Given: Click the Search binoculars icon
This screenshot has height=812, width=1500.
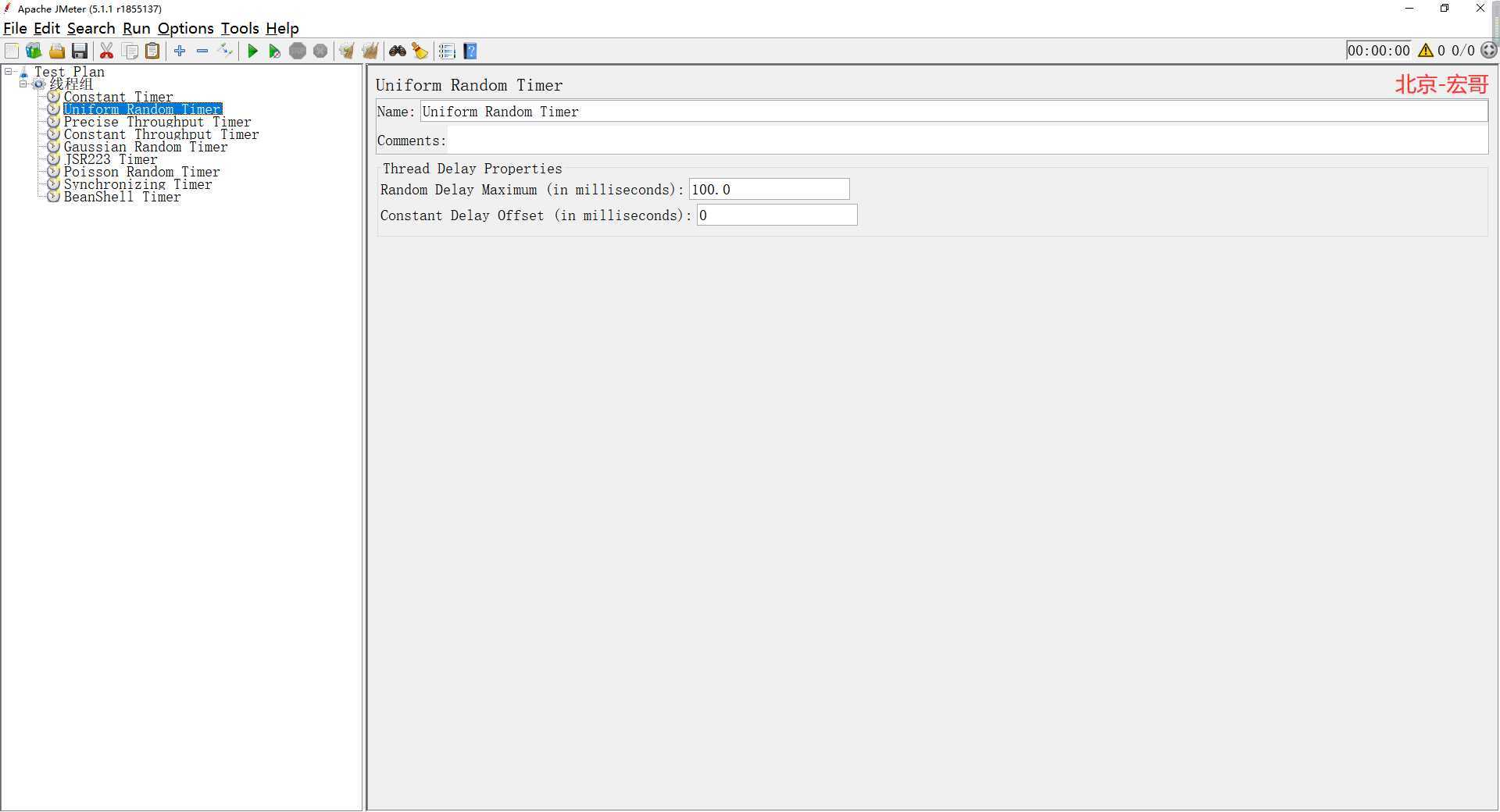Looking at the screenshot, I should pyautogui.click(x=398, y=51).
